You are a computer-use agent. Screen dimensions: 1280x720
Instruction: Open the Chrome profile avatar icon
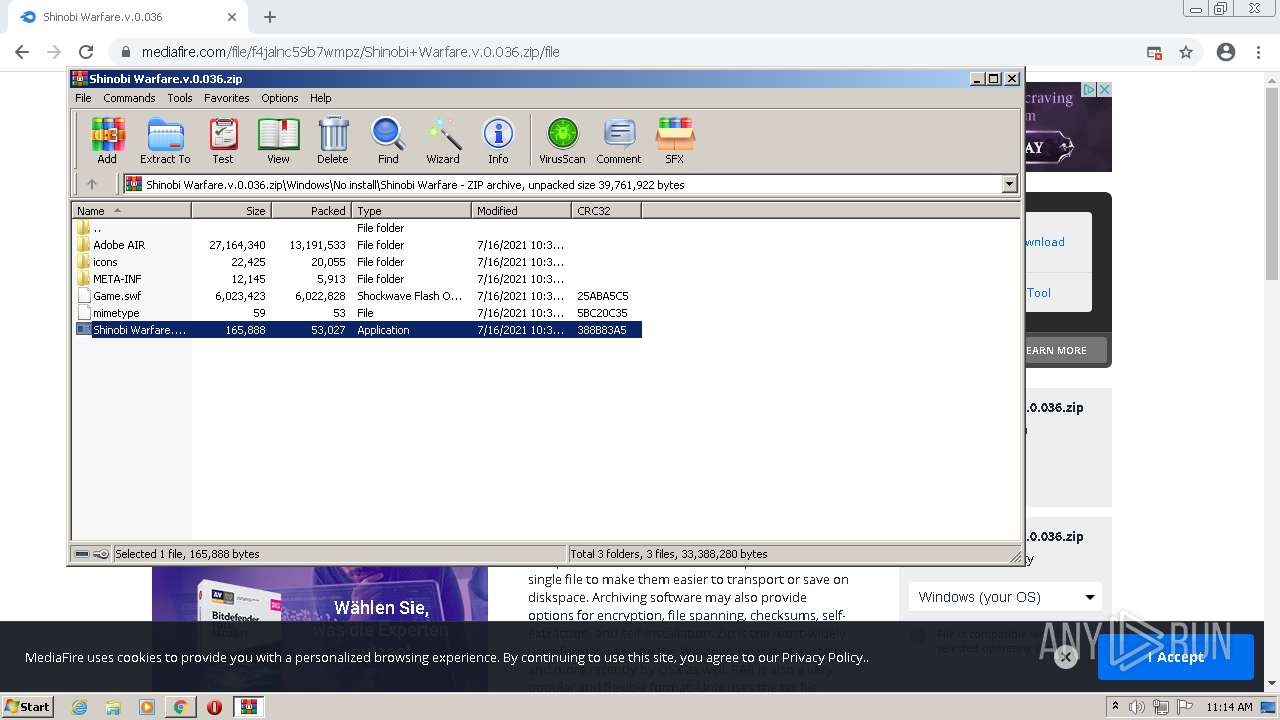click(1226, 52)
